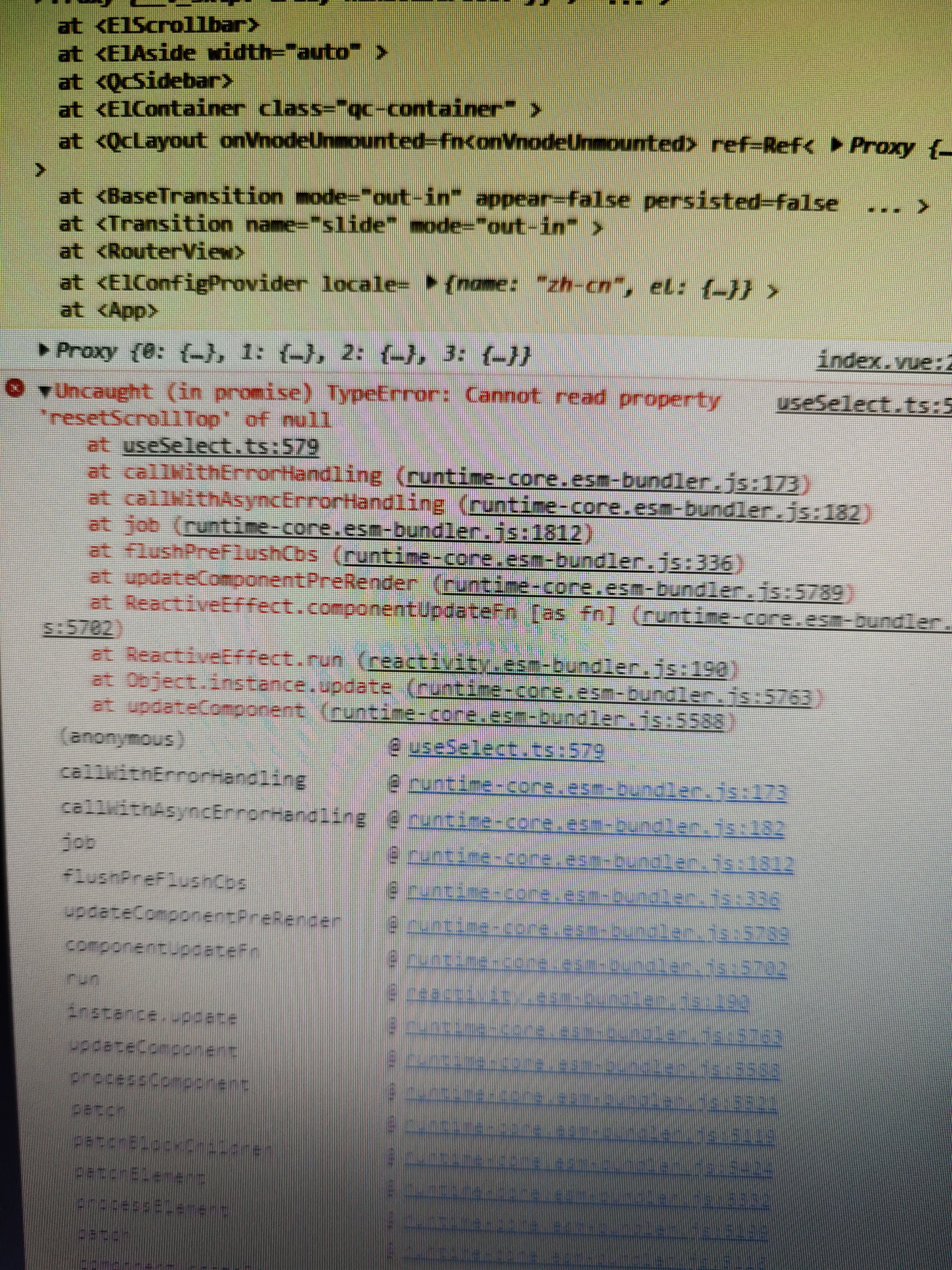
Task: Select the 'at <ElScrollbar>' line
Action: click(x=158, y=25)
